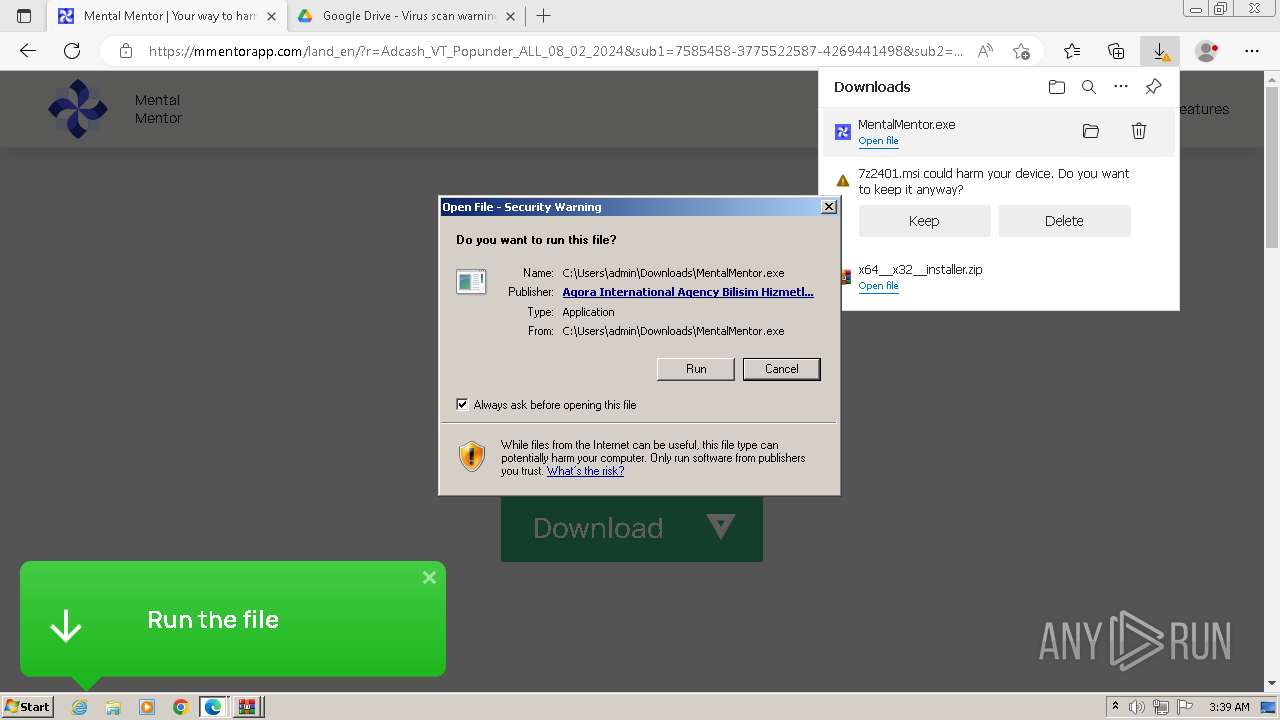Click the green Download button
Viewport: 1280px width, 720px height.
tap(632, 528)
